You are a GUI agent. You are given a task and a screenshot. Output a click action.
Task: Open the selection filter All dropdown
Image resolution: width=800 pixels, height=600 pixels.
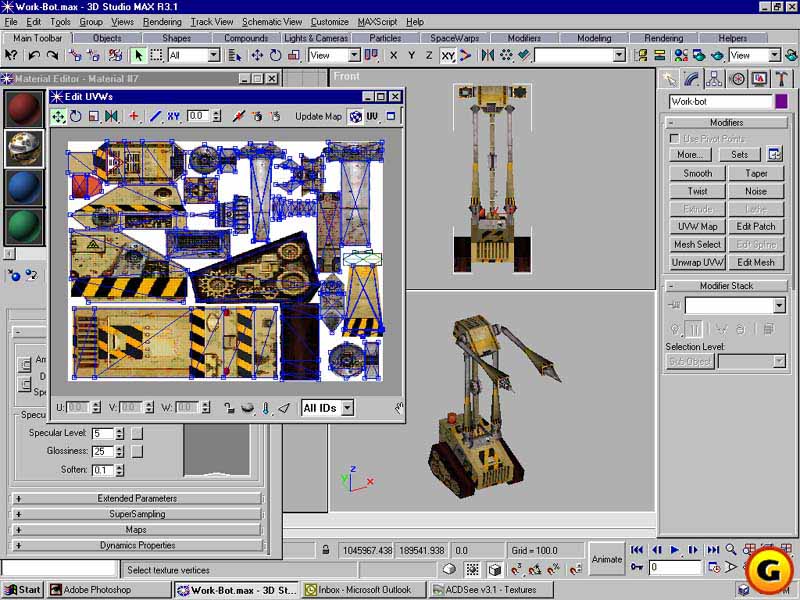tap(214, 55)
